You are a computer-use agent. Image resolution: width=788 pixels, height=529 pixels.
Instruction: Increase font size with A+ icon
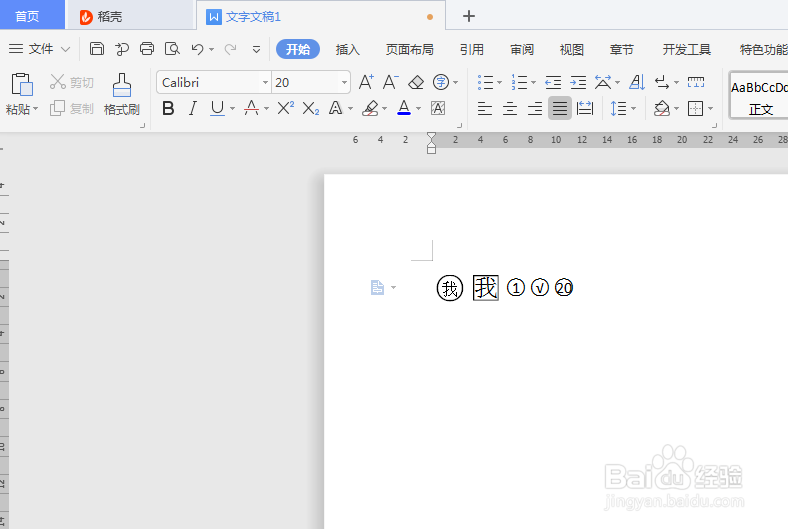point(366,82)
